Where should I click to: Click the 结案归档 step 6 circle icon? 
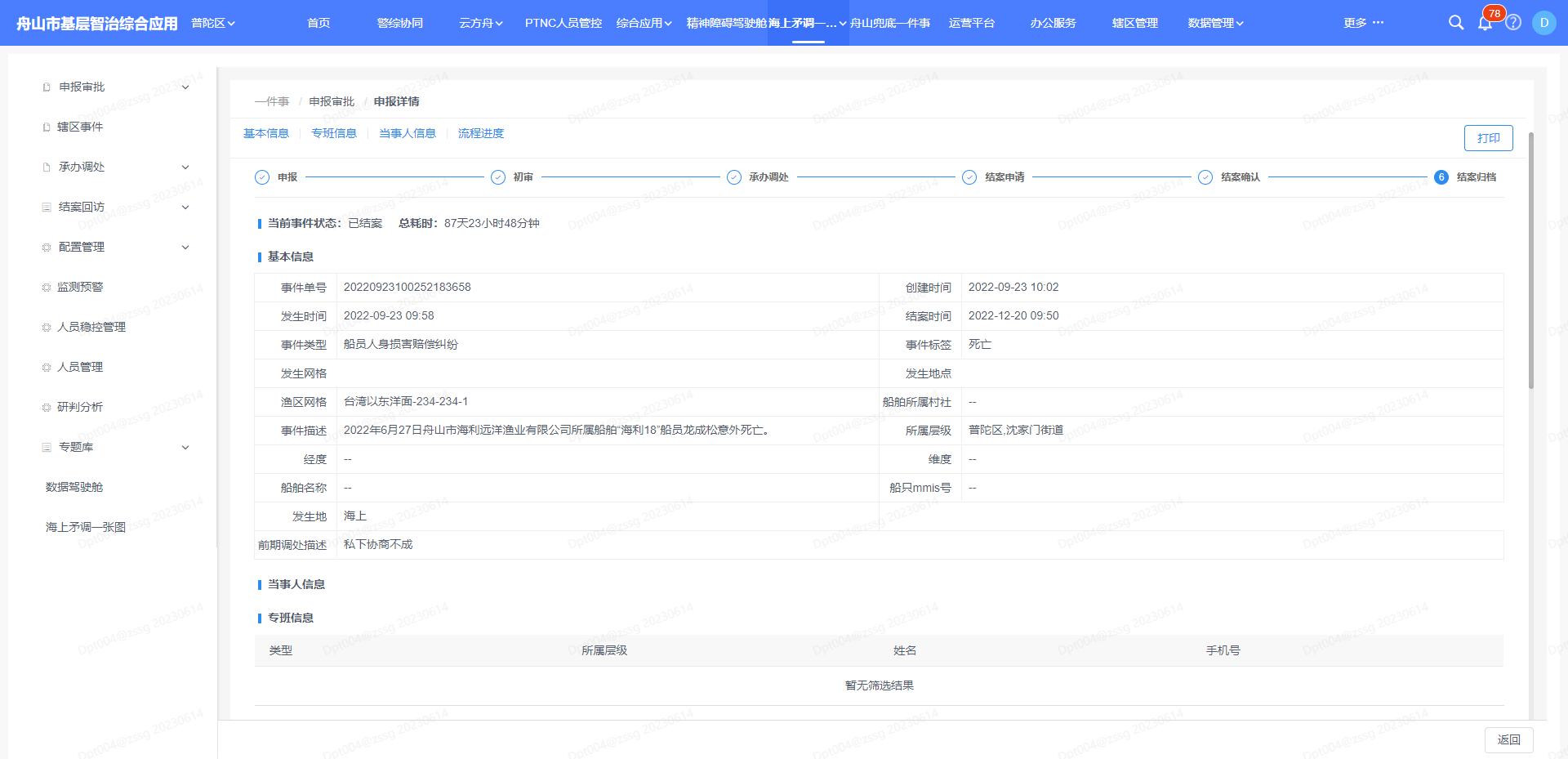point(1441,177)
